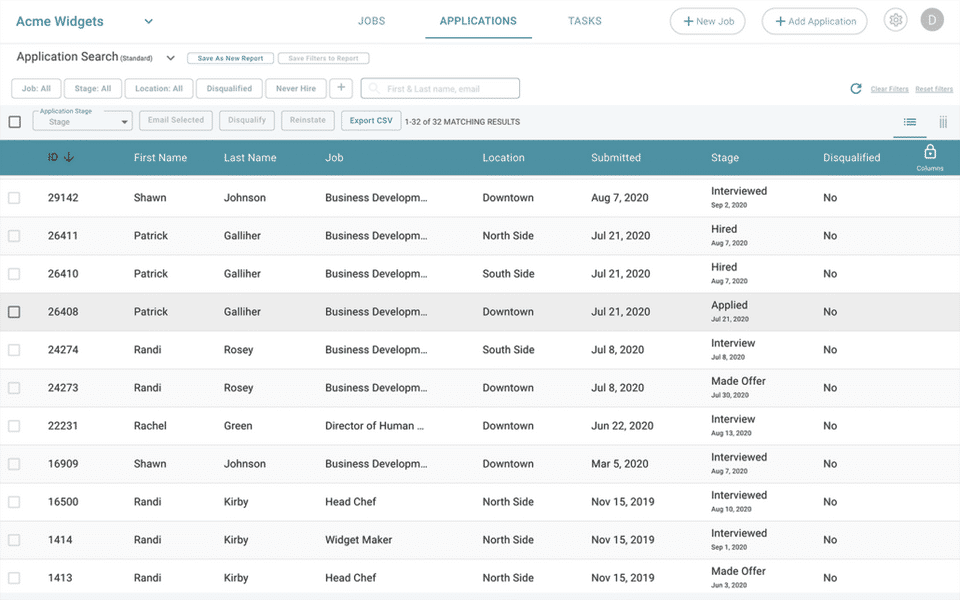Check the row for application 26410
Viewport: 960px width, 600px height.
(x=14, y=274)
